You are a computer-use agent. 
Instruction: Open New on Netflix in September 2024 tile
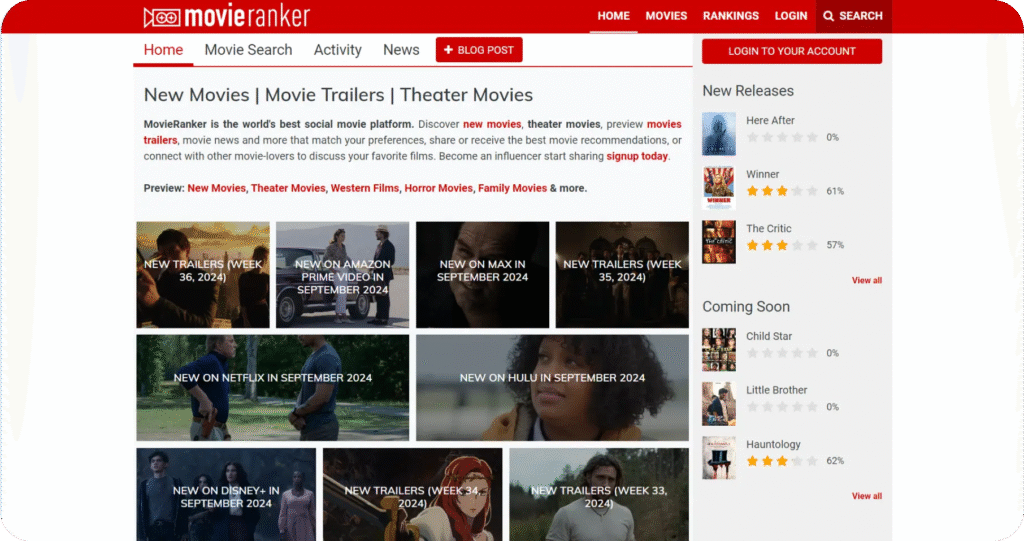[272, 378]
